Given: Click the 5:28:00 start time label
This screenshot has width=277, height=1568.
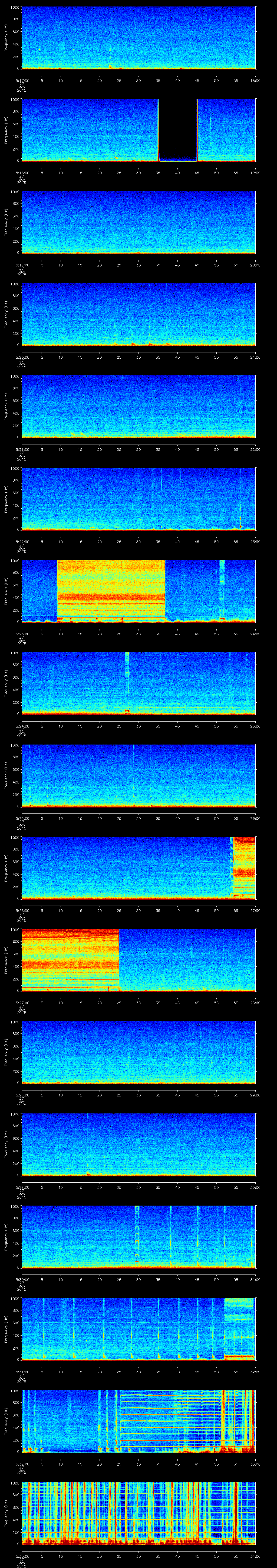Looking at the screenshot, I should [x=22, y=1095].
